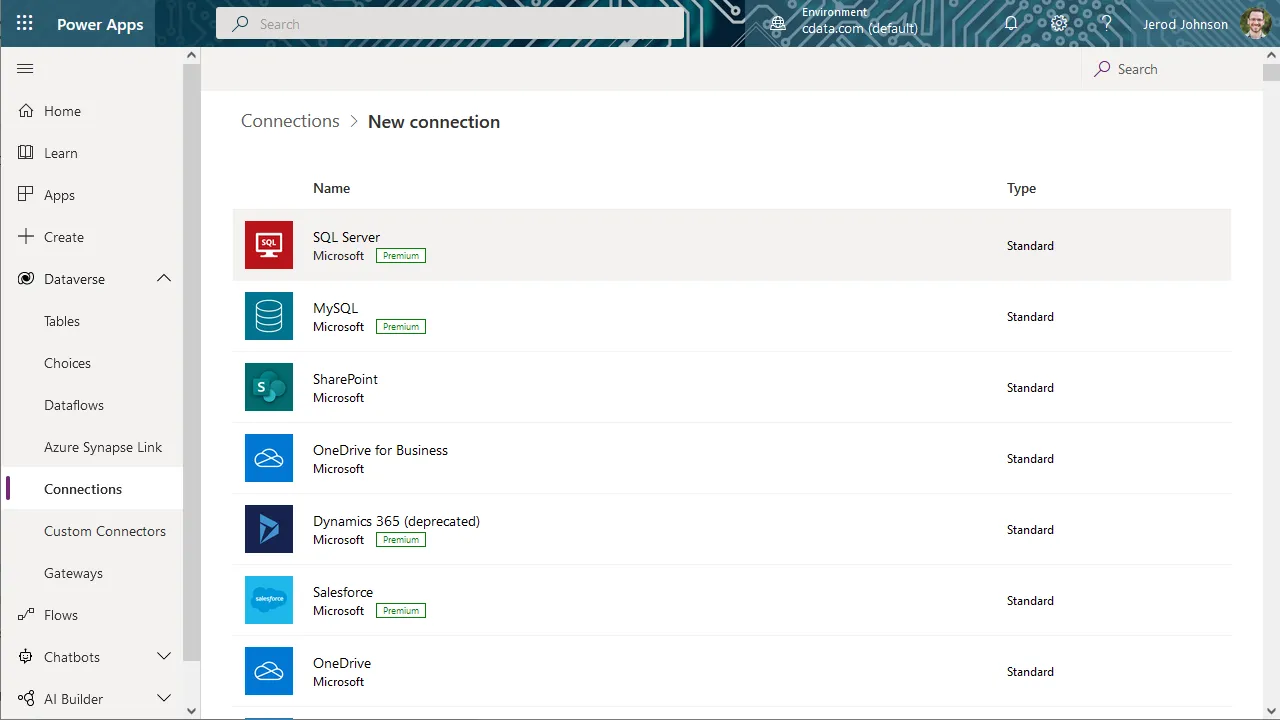Select the SQL Server connector icon
Image resolution: width=1280 pixels, height=720 pixels.
[x=269, y=245]
